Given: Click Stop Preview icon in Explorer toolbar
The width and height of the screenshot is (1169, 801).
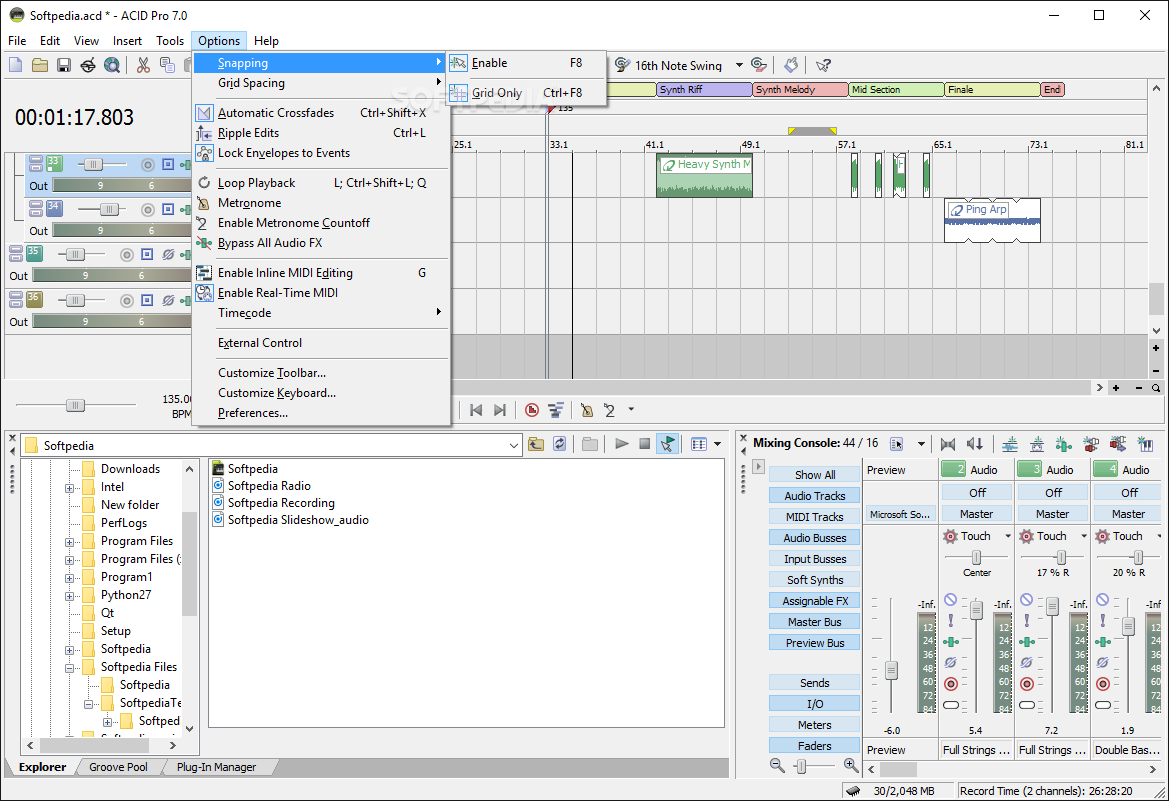Looking at the screenshot, I should 644,444.
